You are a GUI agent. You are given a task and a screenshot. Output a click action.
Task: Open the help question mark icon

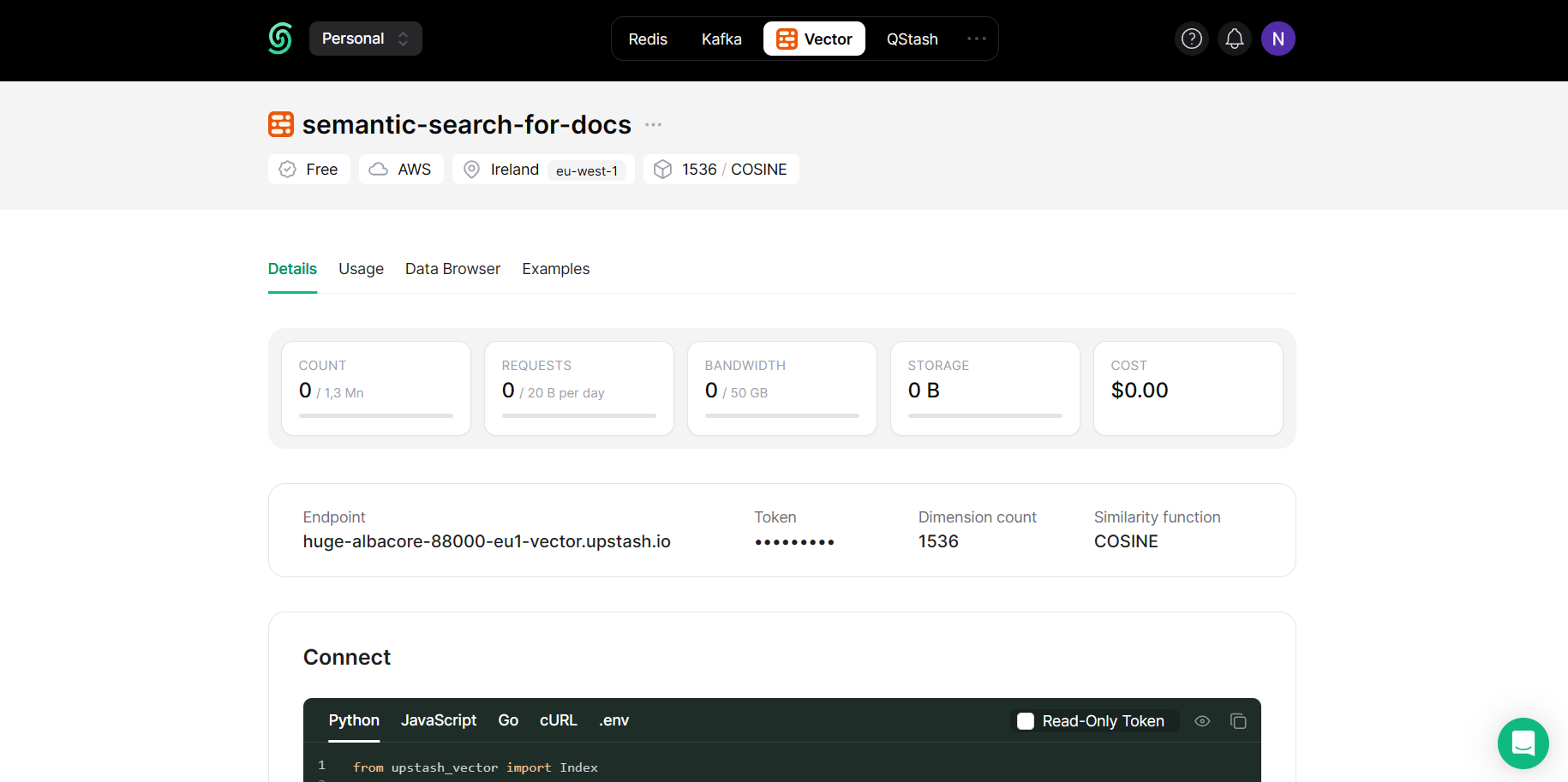[x=1191, y=39]
